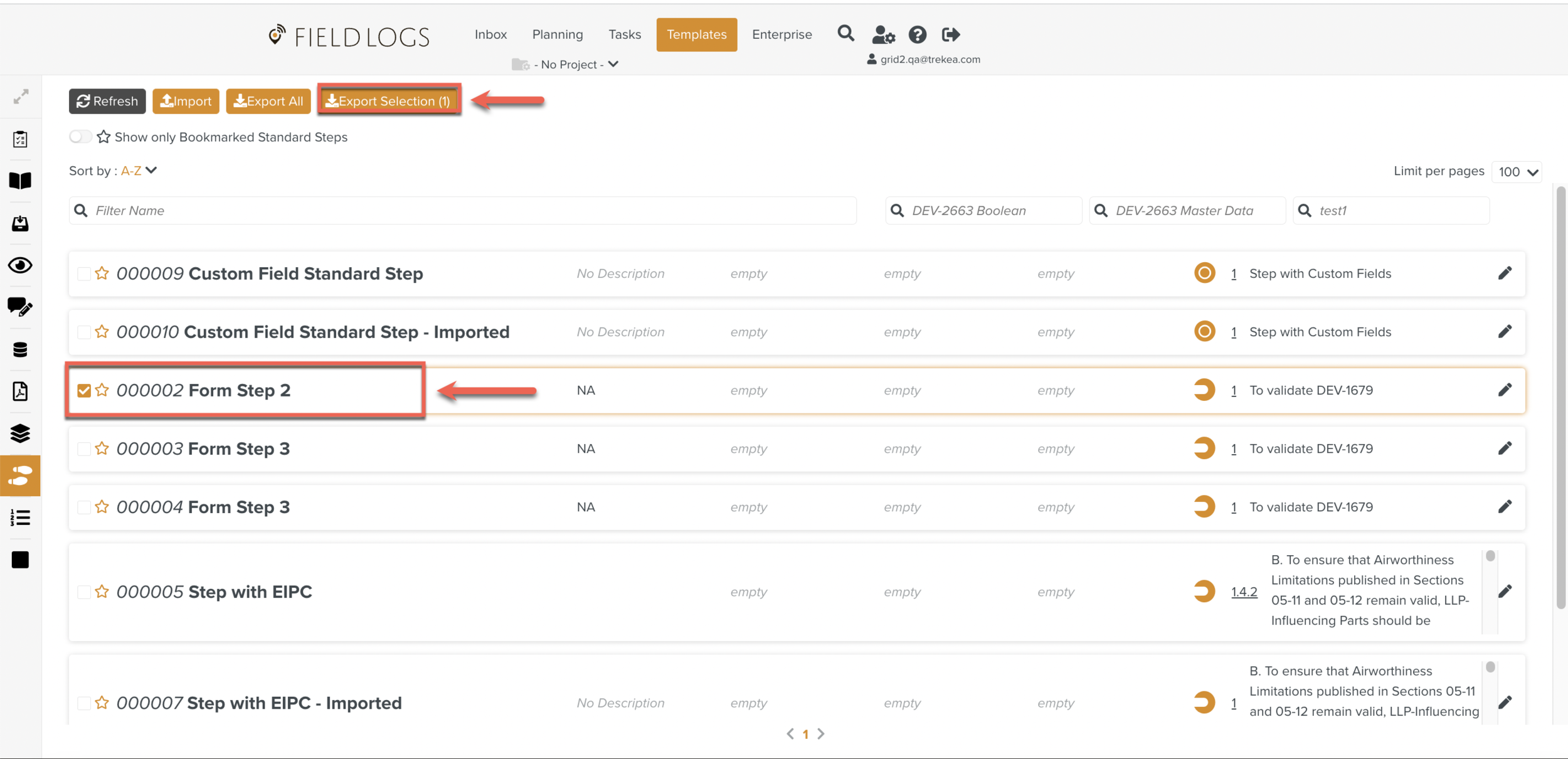Image resolution: width=1568 pixels, height=759 pixels.
Task: Open the Inbox menu
Action: [490, 34]
